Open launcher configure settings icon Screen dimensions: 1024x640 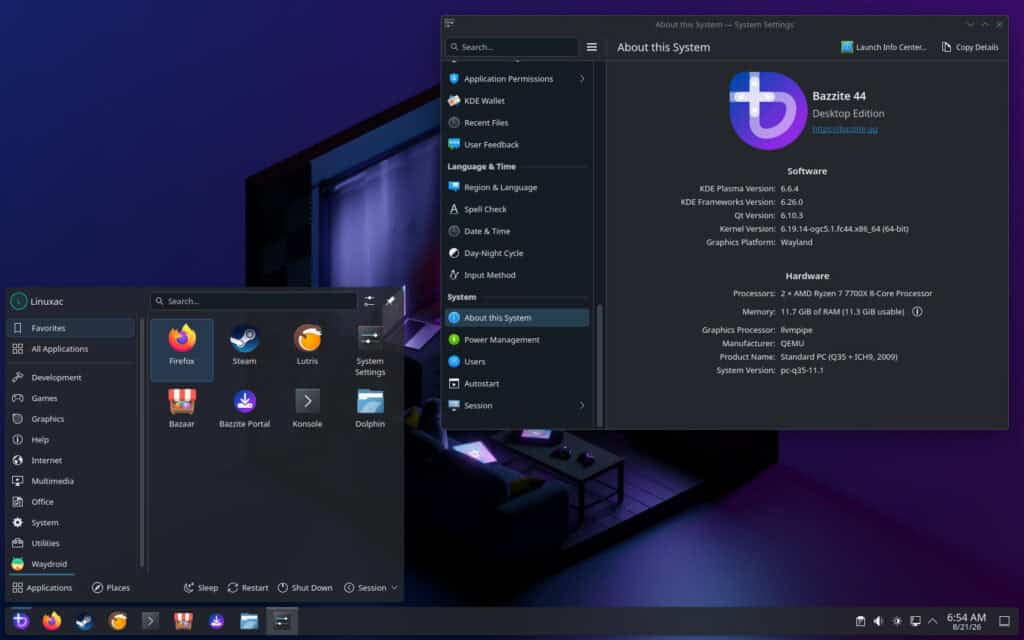click(x=369, y=301)
